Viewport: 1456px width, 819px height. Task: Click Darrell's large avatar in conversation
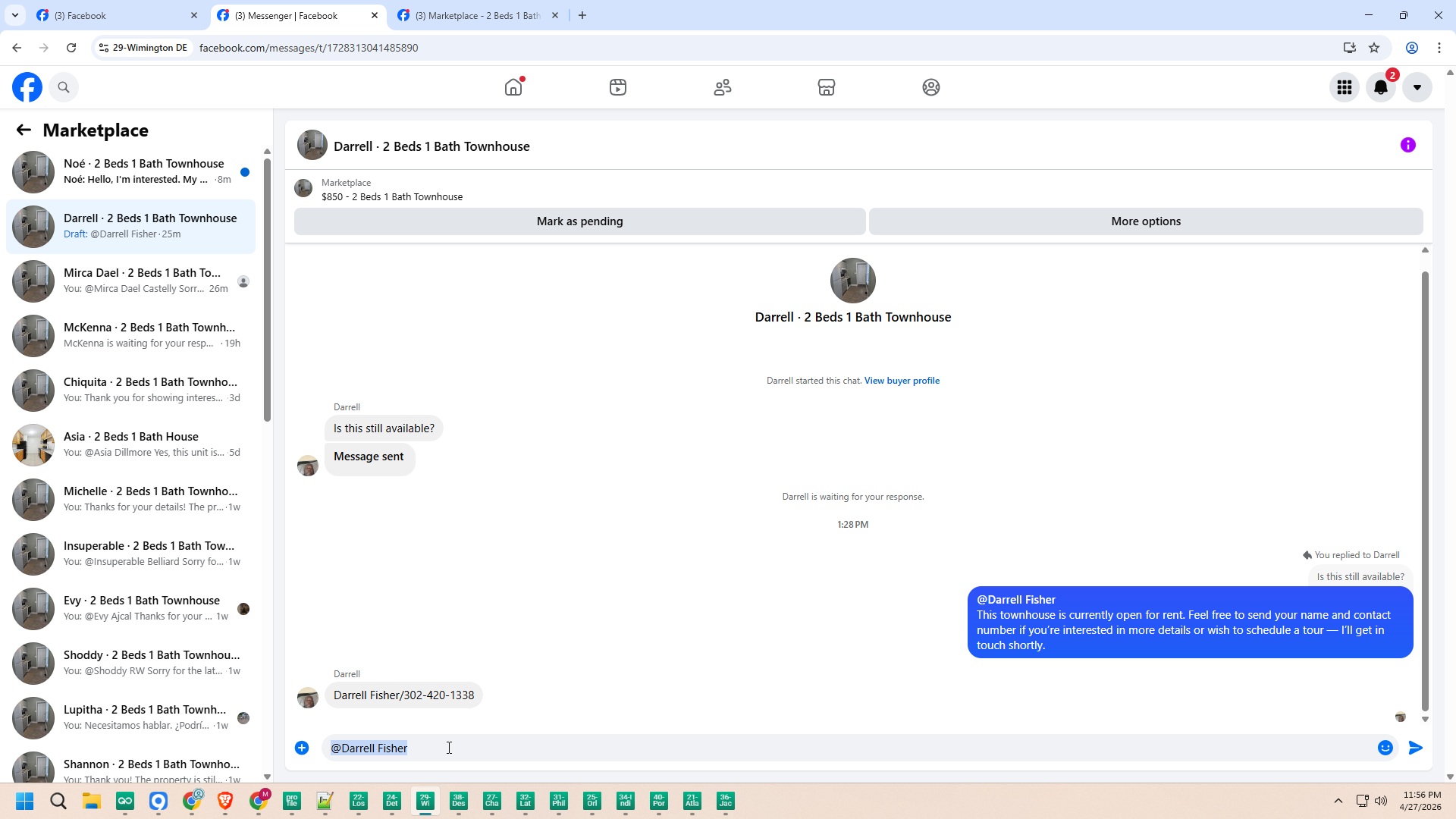pos(853,281)
